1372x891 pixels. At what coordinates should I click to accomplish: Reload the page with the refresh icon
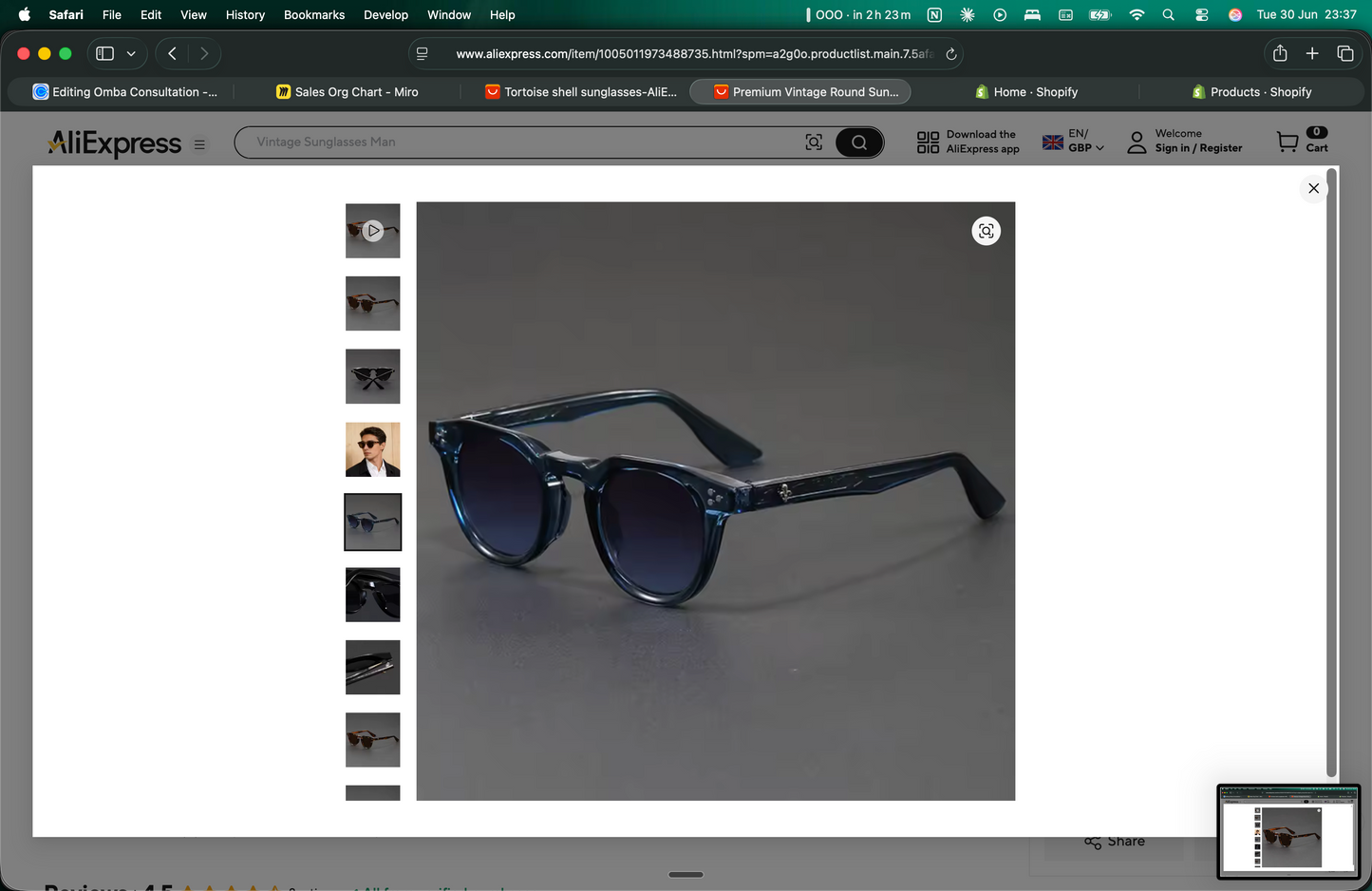[x=950, y=54]
